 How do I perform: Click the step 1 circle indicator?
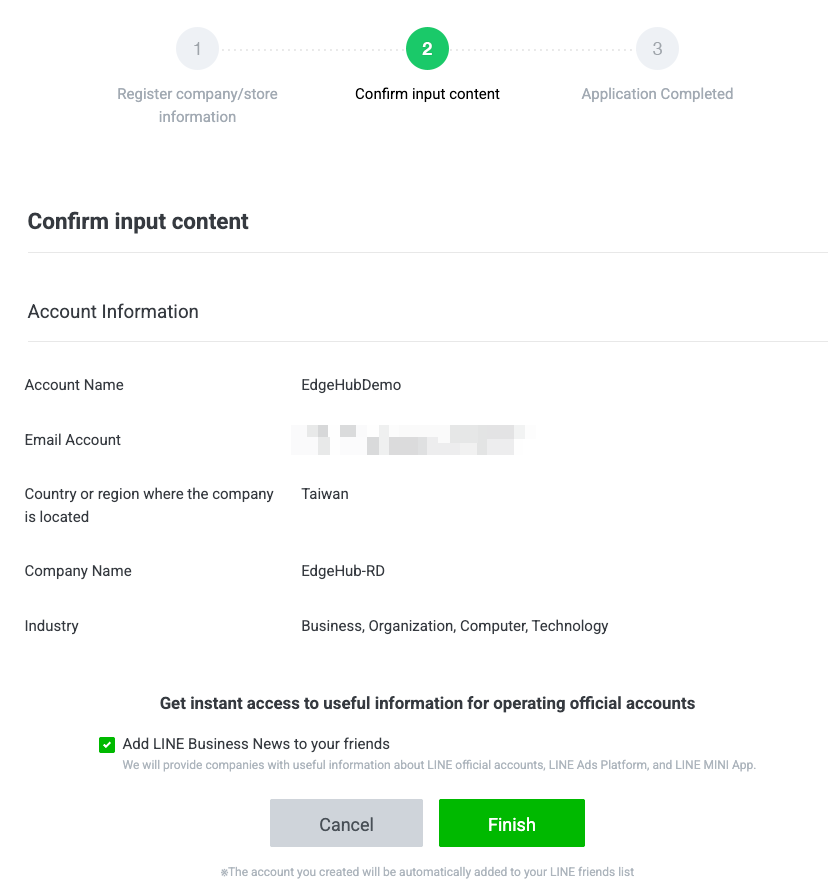pyautogui.click(x=197, y=49)
